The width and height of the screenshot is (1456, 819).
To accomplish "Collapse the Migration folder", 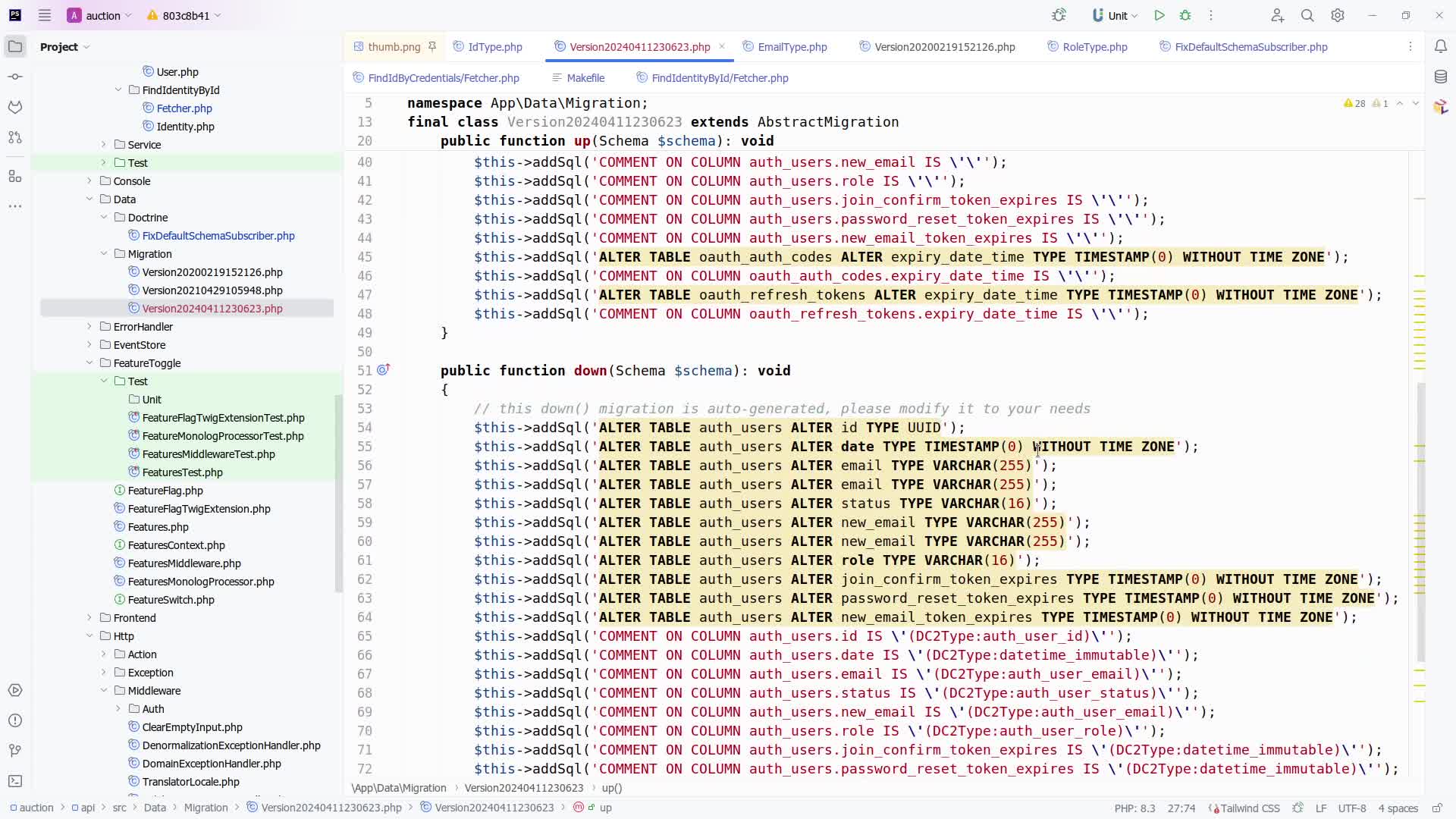I will tap(104, 254).
